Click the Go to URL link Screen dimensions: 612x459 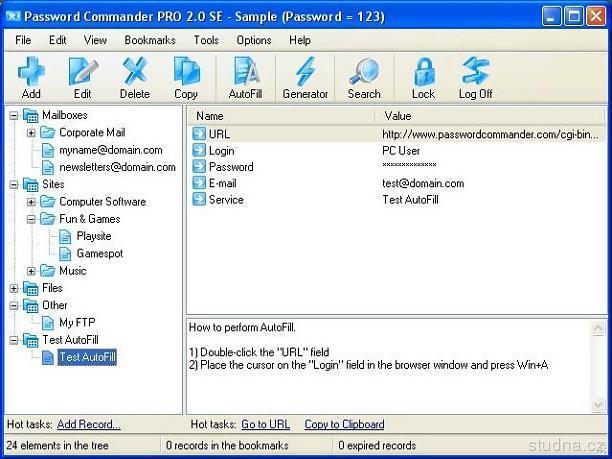265,424
